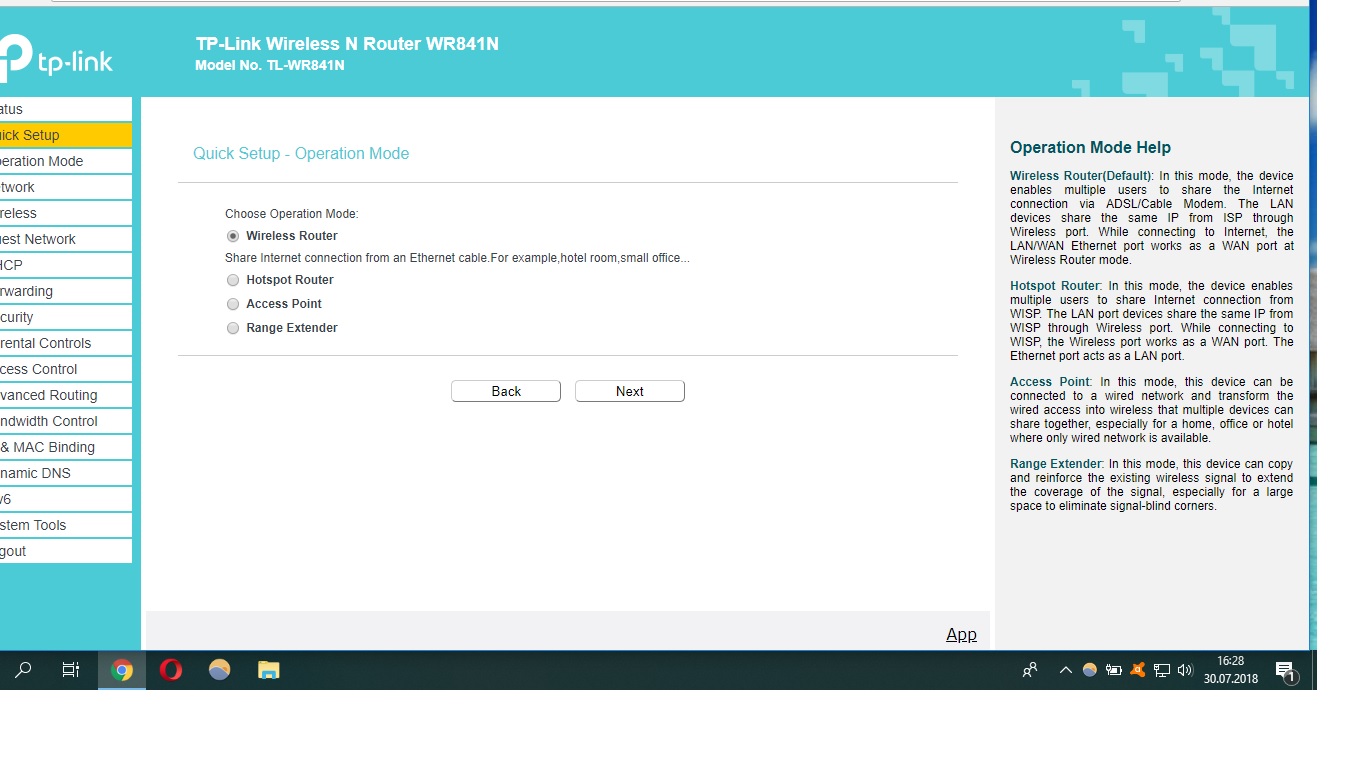Screen dimensions: 1366x768
Task: Open network settings from the system tray
Action: pyautogui.click(x=1162, y=670)
